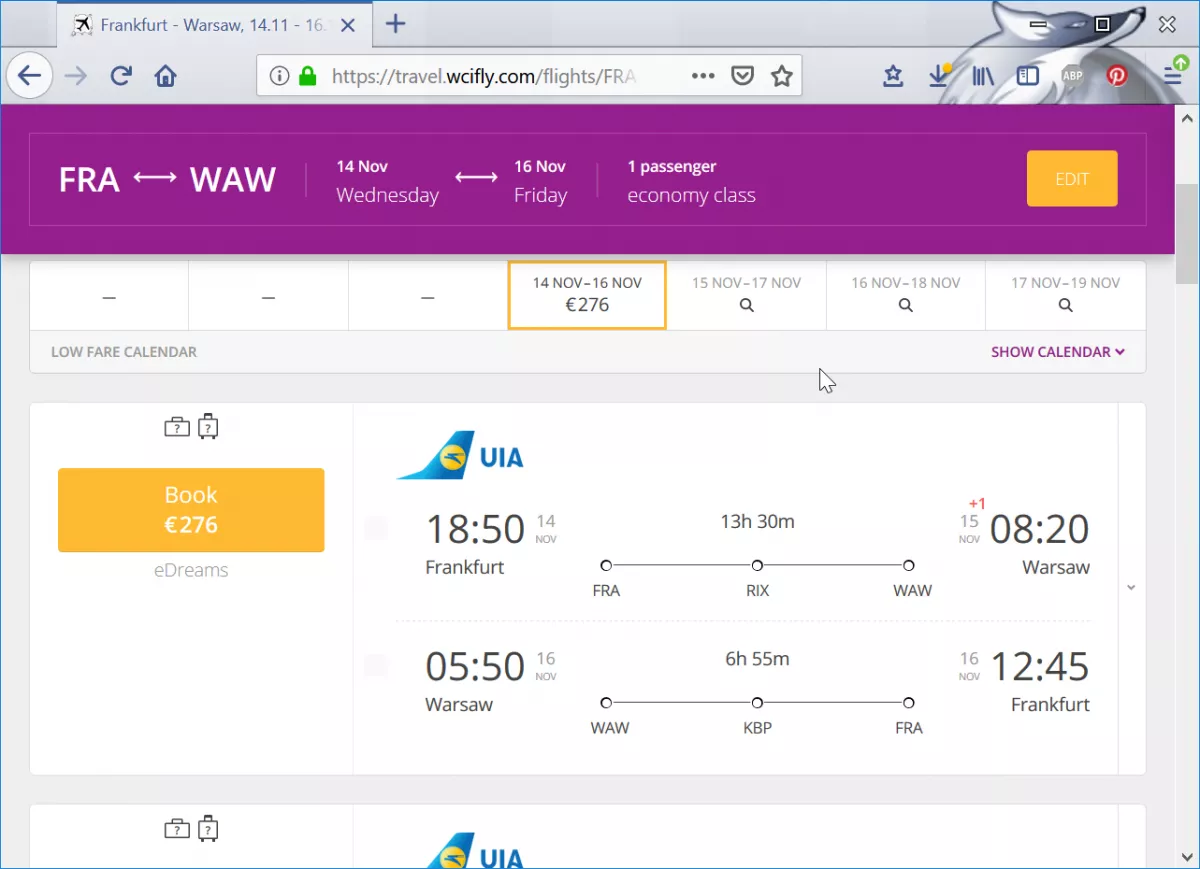Screen dimensions: 1200x869
Task: Book the €276 eDreams flight
Action: click(x=191, y=510)
